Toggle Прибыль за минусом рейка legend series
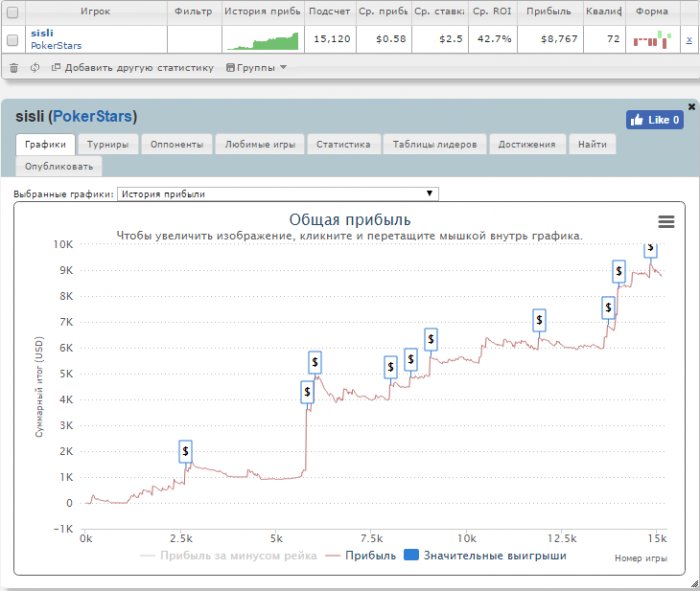 click(228, 555)
